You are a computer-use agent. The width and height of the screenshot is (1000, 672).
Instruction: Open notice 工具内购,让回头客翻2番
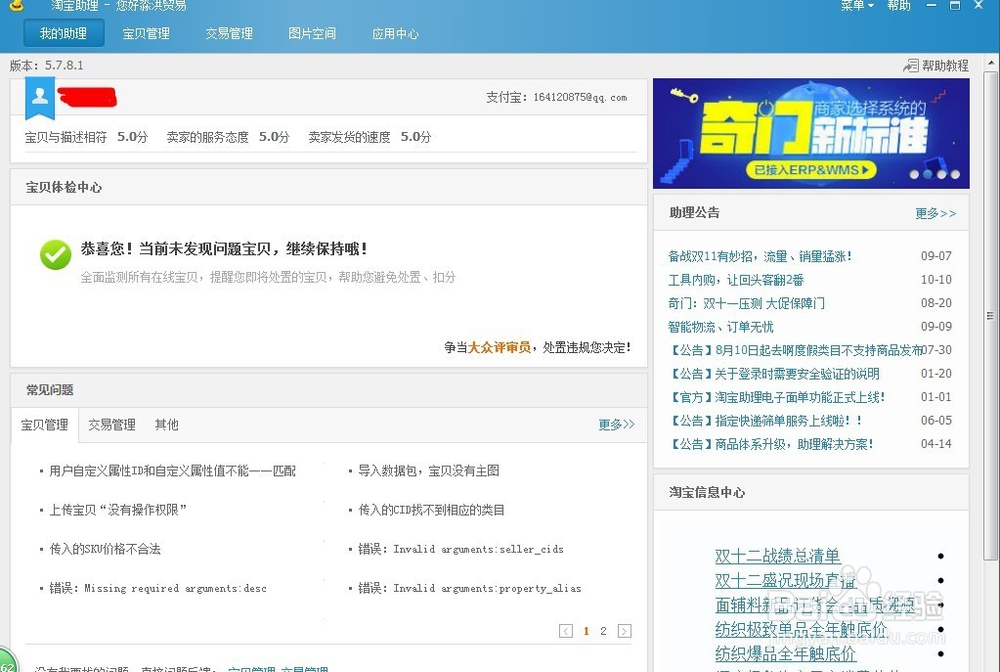[736, 280]
